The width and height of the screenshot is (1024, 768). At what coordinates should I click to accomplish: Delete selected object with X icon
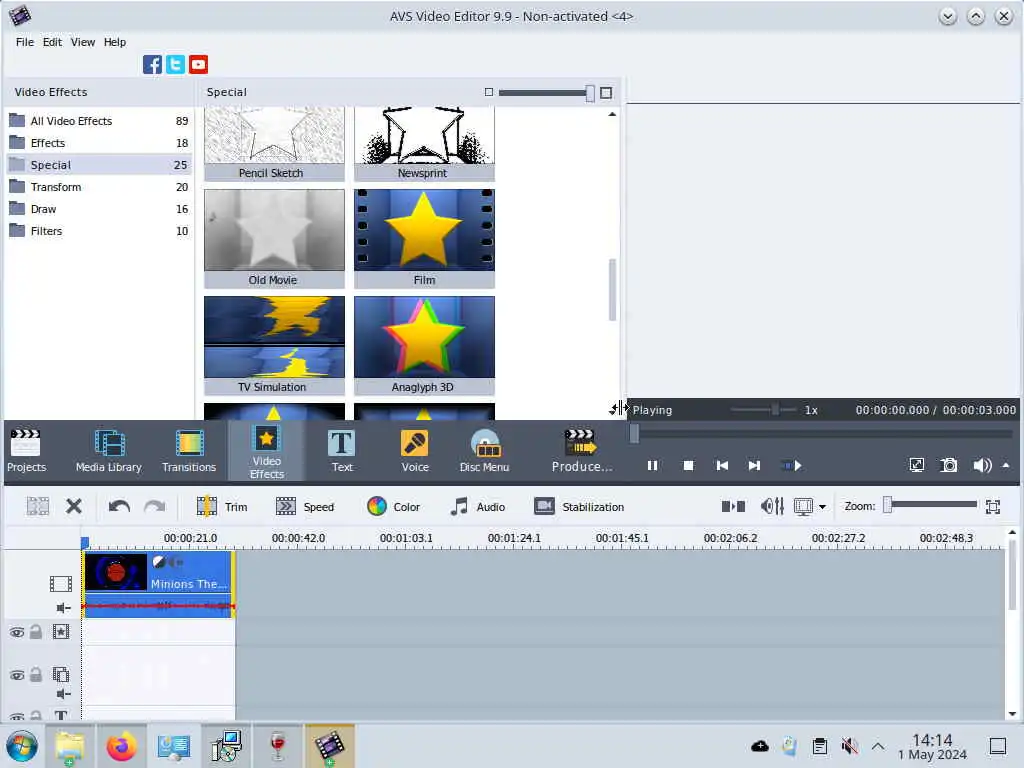coord(74,506)
